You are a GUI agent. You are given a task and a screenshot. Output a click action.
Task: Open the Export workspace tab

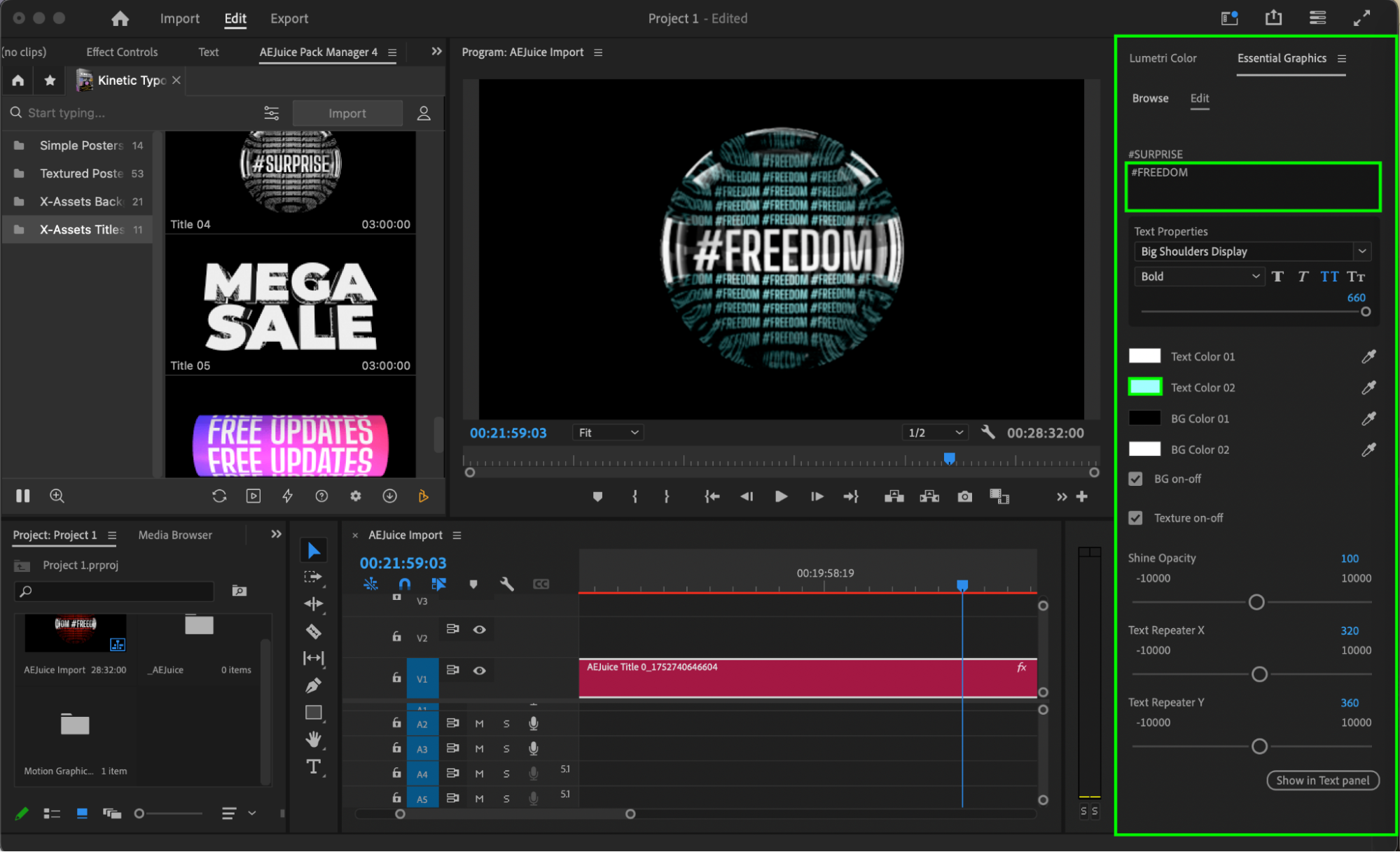pos(289,18)
